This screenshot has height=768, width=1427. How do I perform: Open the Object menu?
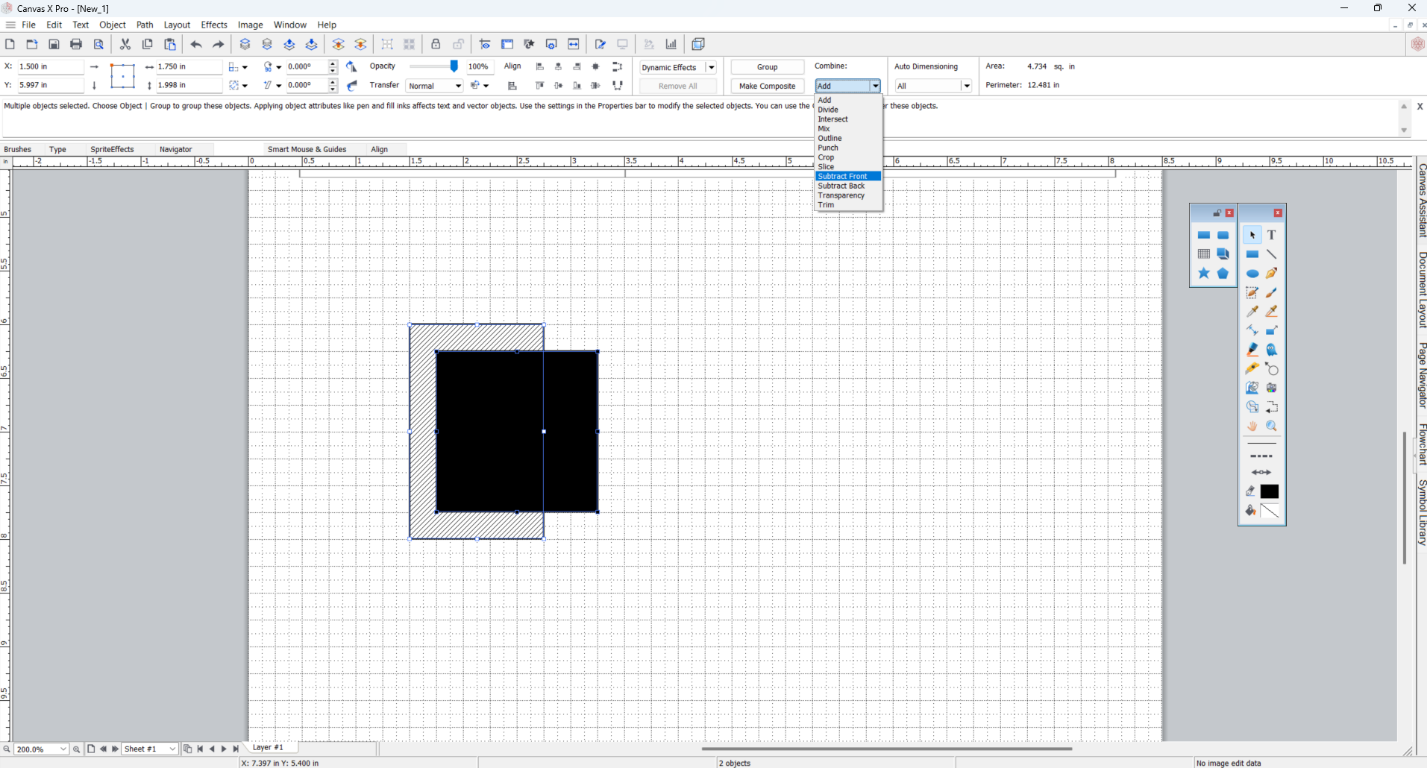[113, 25]
